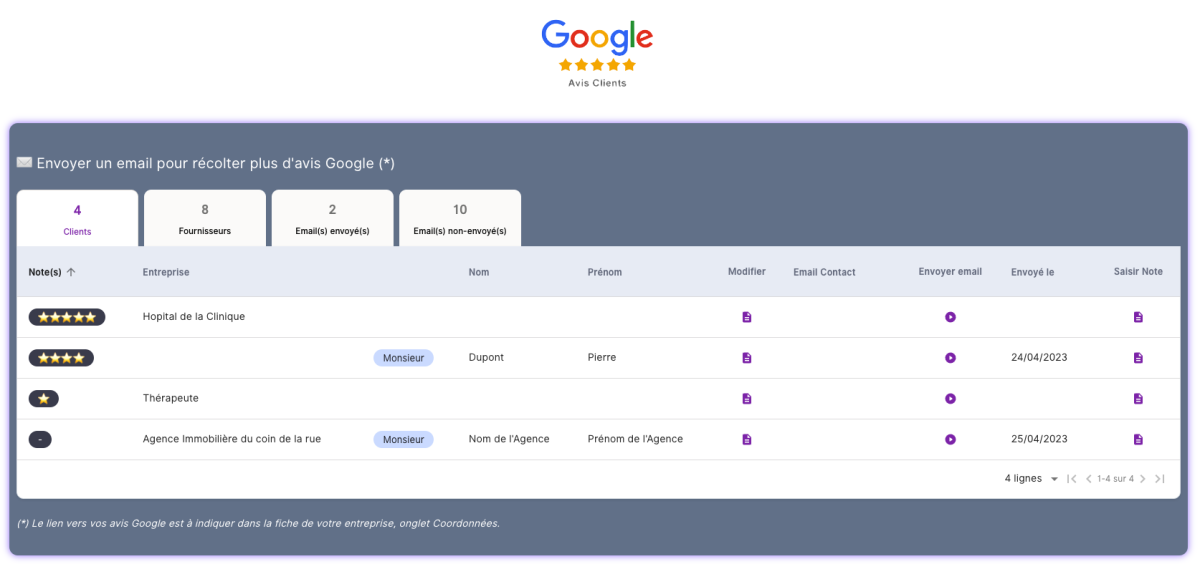Screen dimensions: 1200x564
Task: Click the five-star rating badge
Action: click(67, 317)
